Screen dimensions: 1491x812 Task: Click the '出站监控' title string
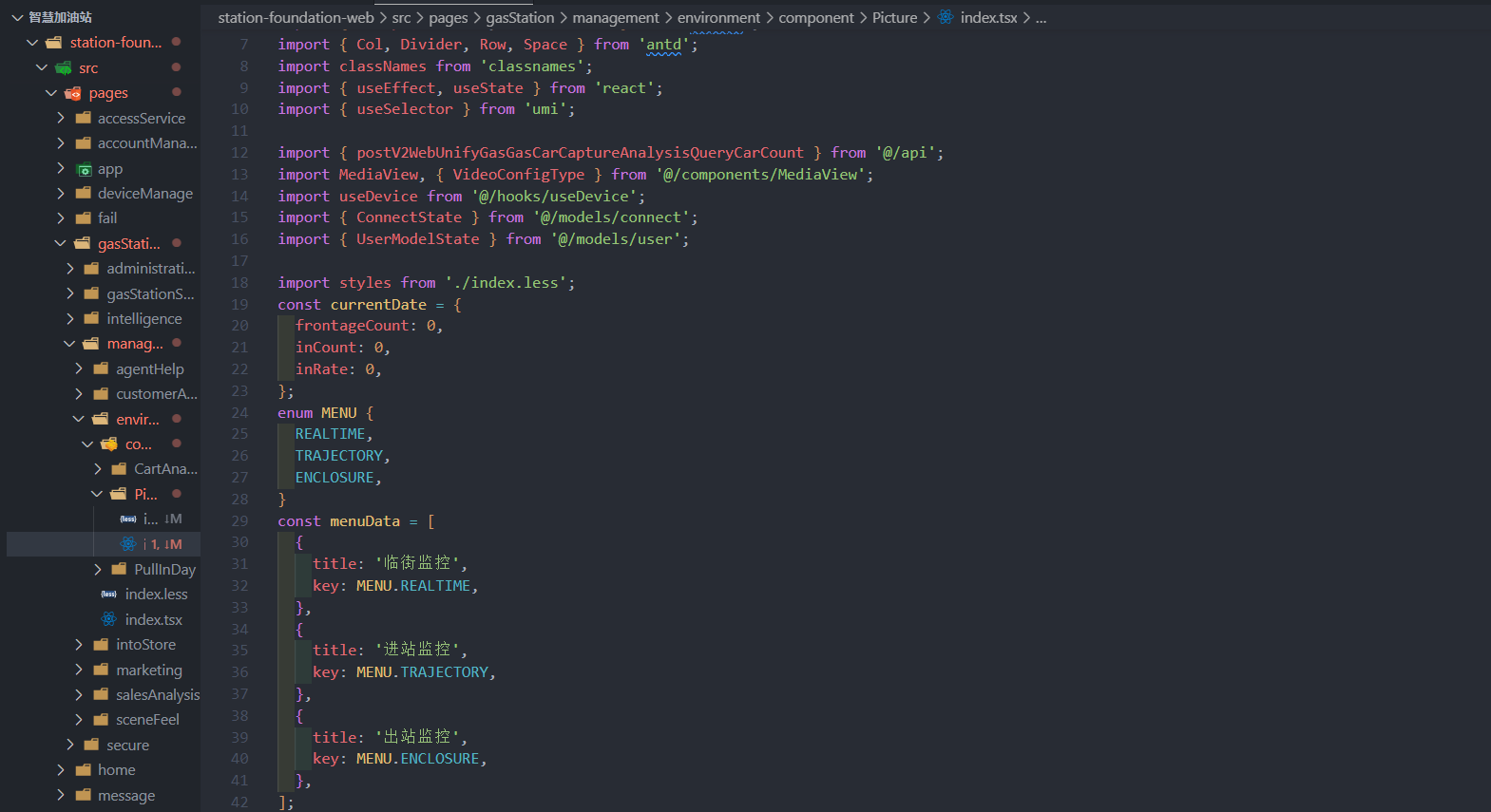[x=417, y=737]
